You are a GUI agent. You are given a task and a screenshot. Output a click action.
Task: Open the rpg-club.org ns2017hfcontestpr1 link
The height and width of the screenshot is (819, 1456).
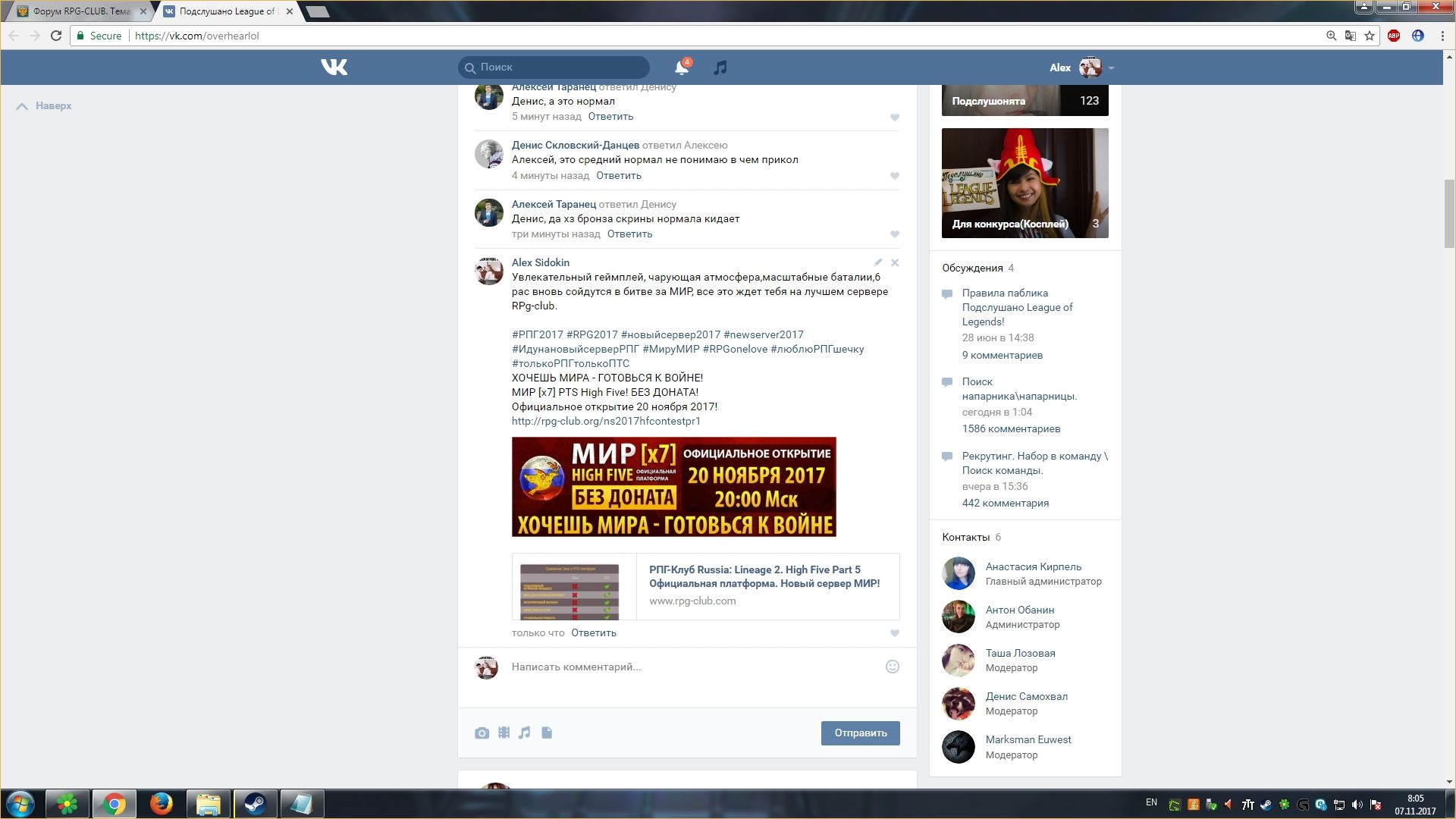coord(606,421)
